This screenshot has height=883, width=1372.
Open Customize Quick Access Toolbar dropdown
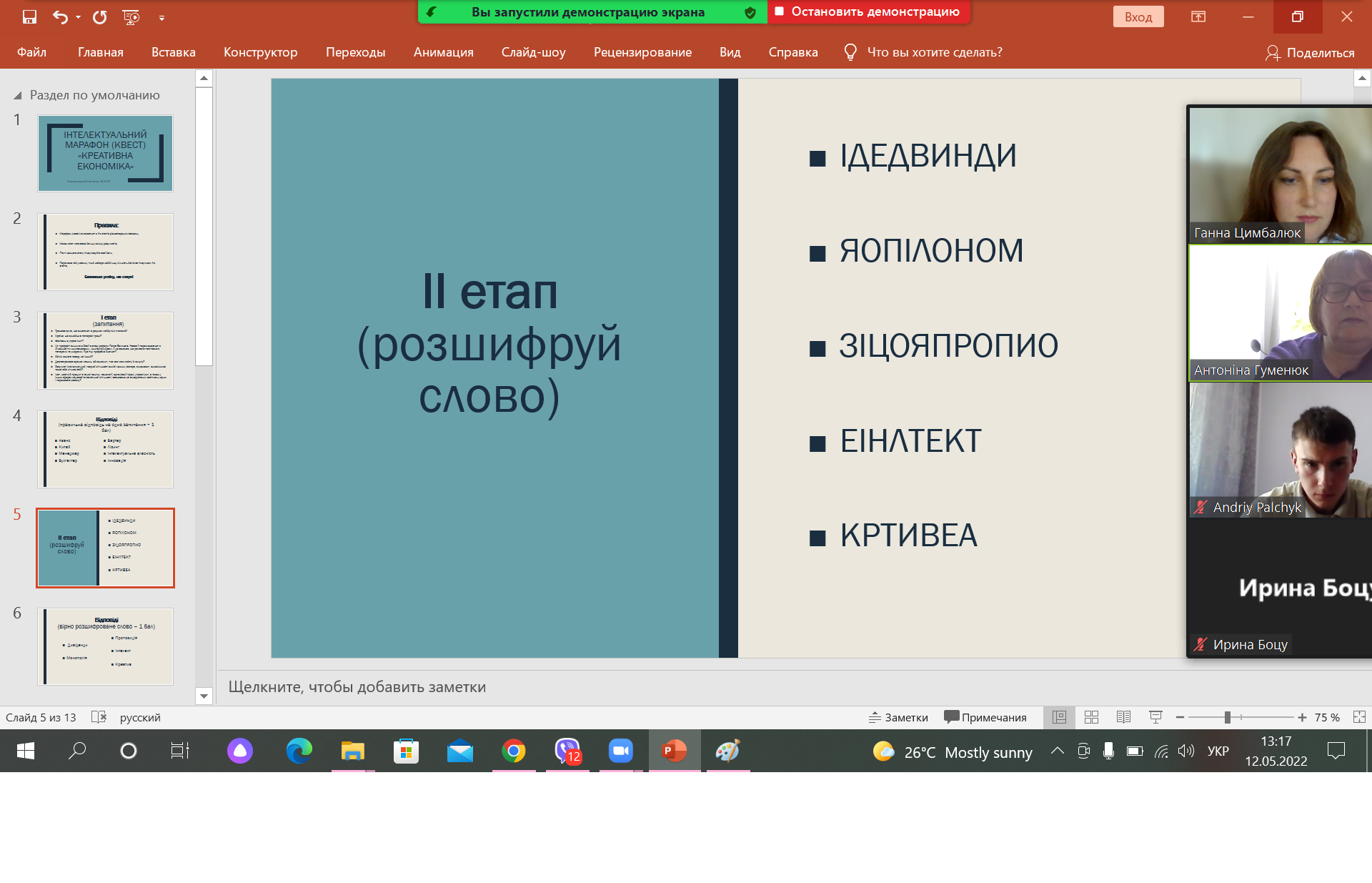pyautogui.click(x=162, y=18)
